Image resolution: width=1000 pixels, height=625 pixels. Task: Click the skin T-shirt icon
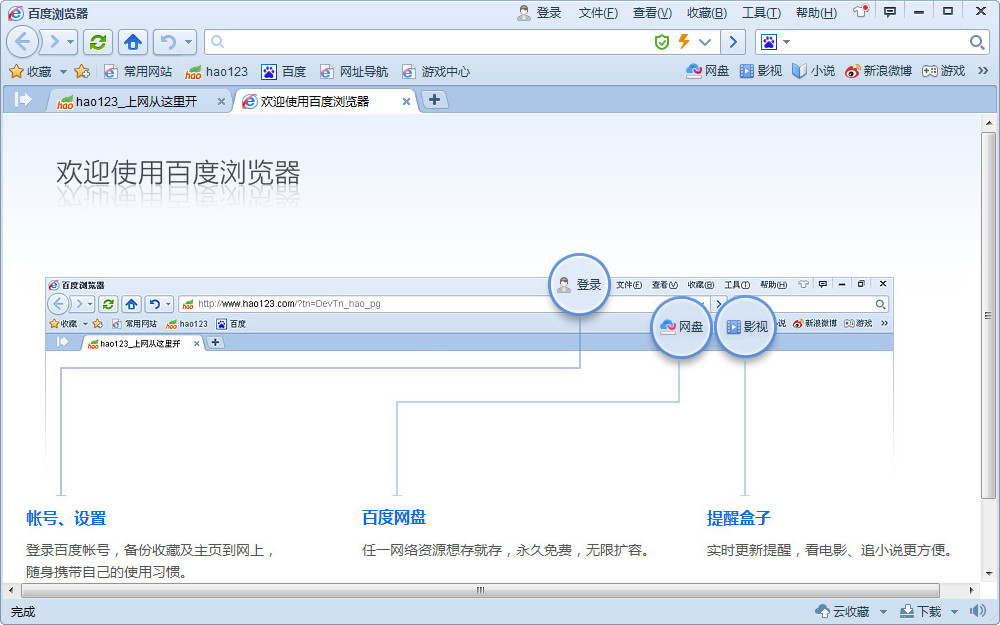click(861, 11)
